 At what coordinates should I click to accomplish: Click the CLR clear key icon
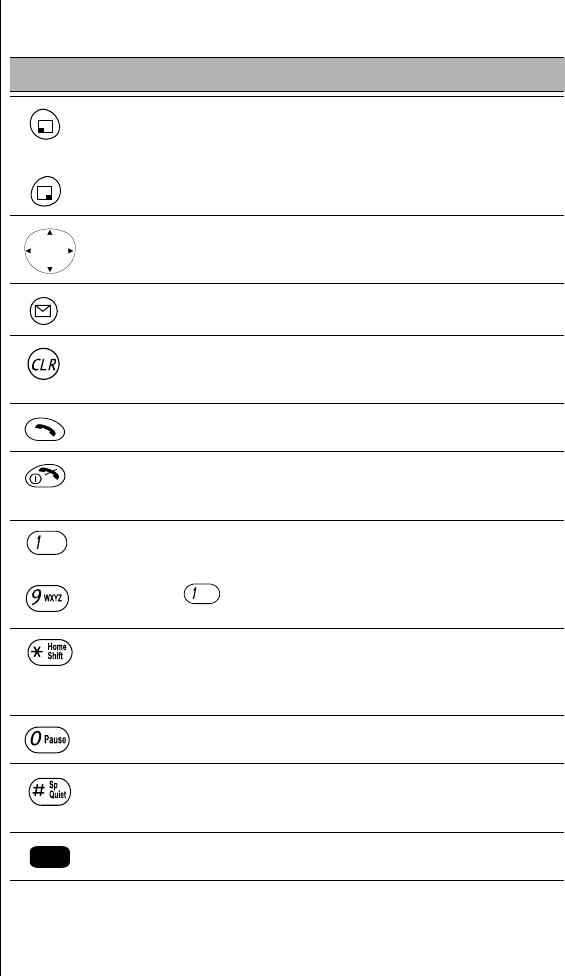[44, 364]
